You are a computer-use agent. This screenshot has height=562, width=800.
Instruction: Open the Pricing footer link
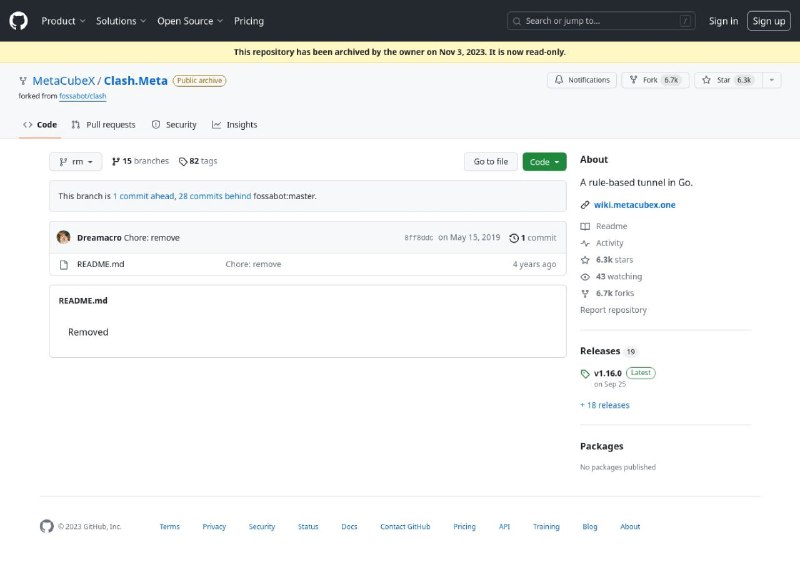[464, 526]
